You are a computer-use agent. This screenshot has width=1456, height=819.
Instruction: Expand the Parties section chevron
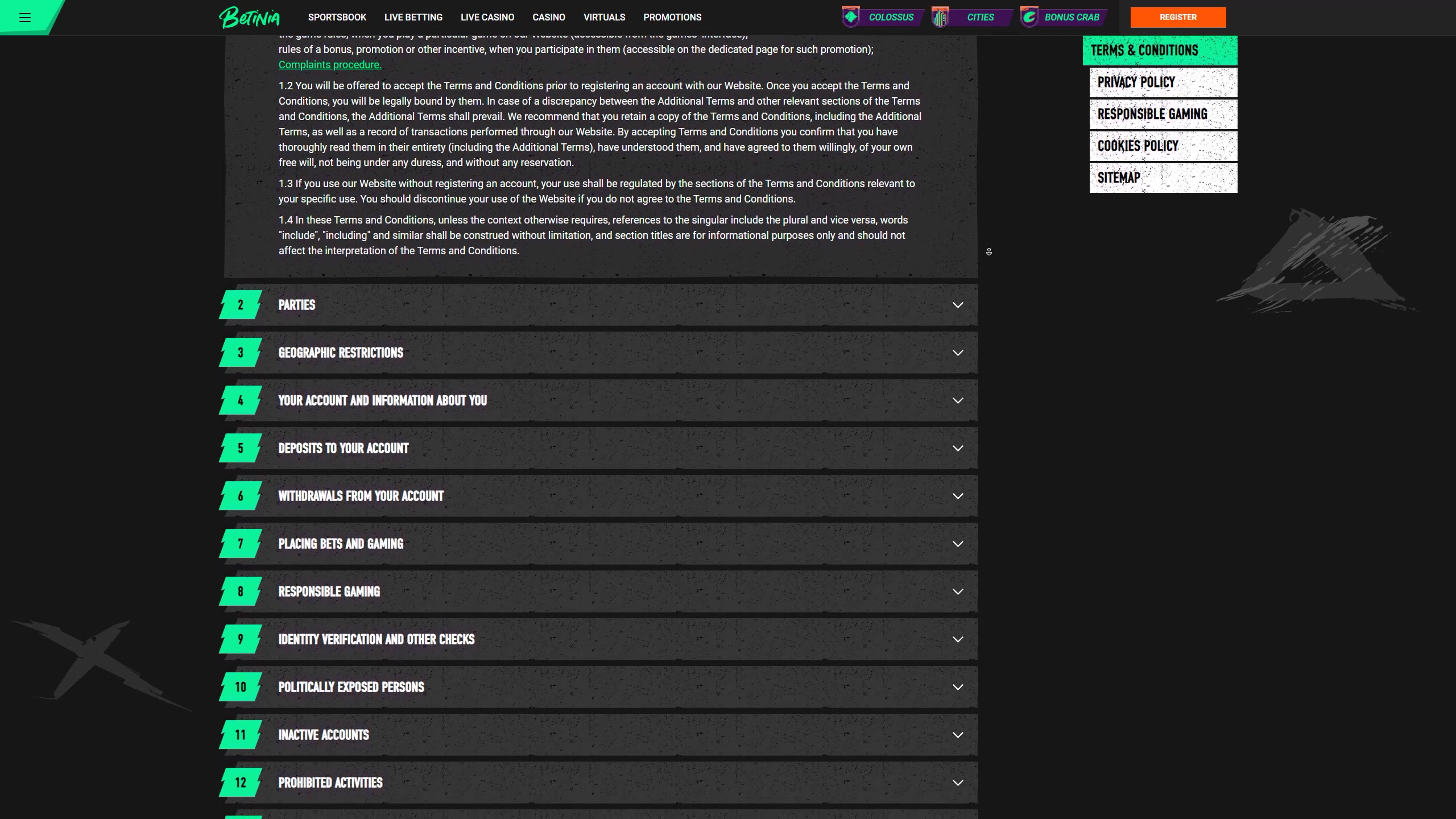click(x=958, y=305)
